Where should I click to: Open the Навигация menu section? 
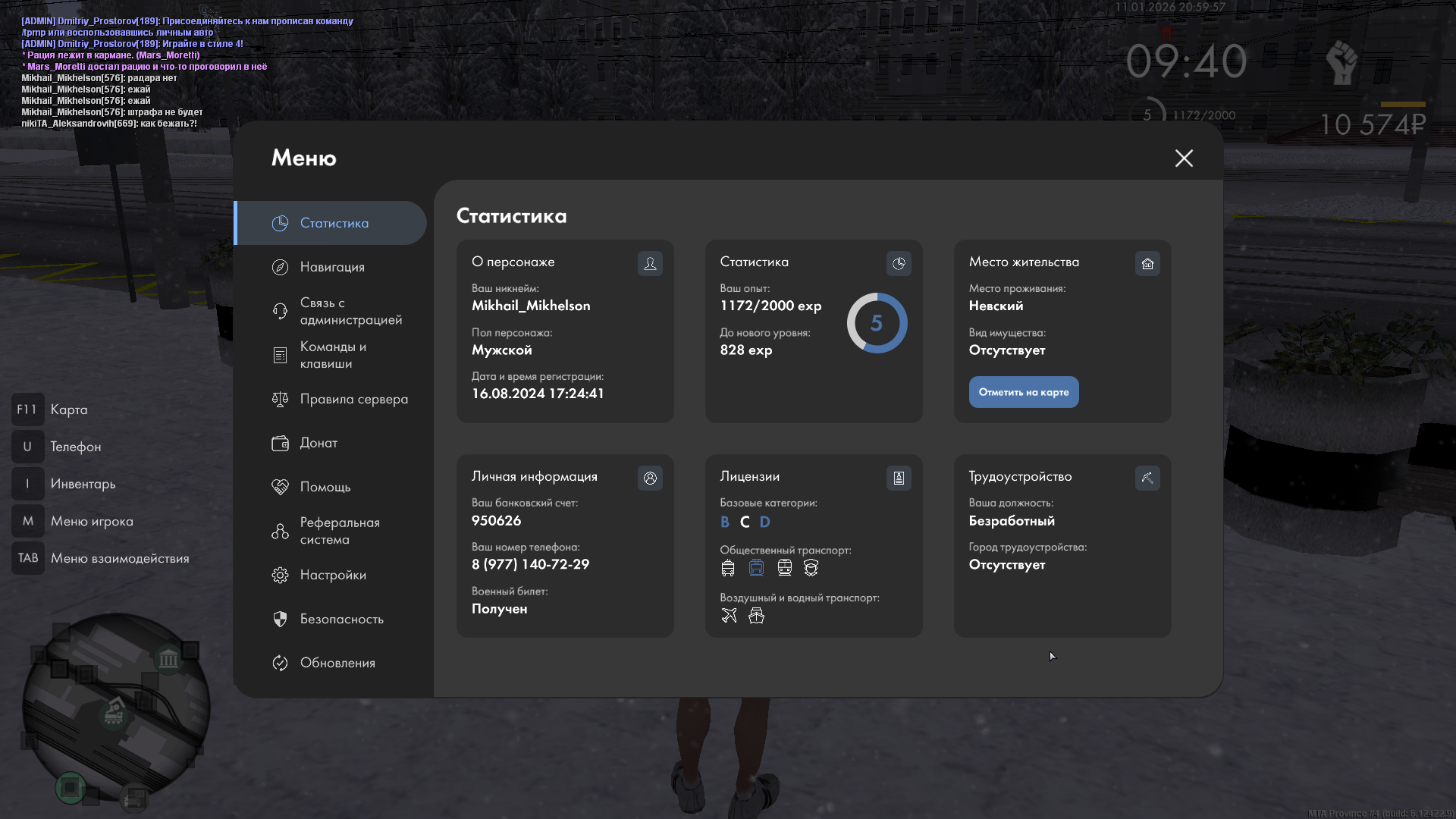pyautogui.click(x=332, y=267)
